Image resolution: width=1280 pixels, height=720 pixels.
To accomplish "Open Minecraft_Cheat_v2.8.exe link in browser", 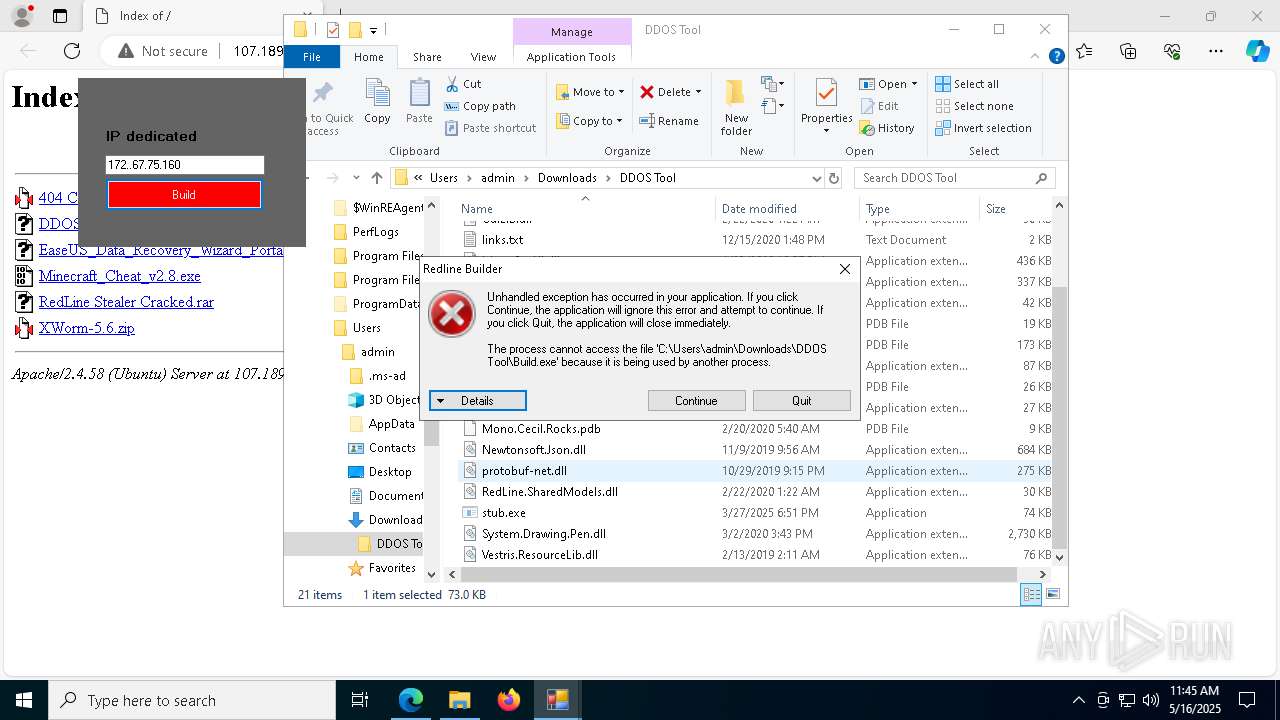I will pyautogui.click(x=119, y=276).
